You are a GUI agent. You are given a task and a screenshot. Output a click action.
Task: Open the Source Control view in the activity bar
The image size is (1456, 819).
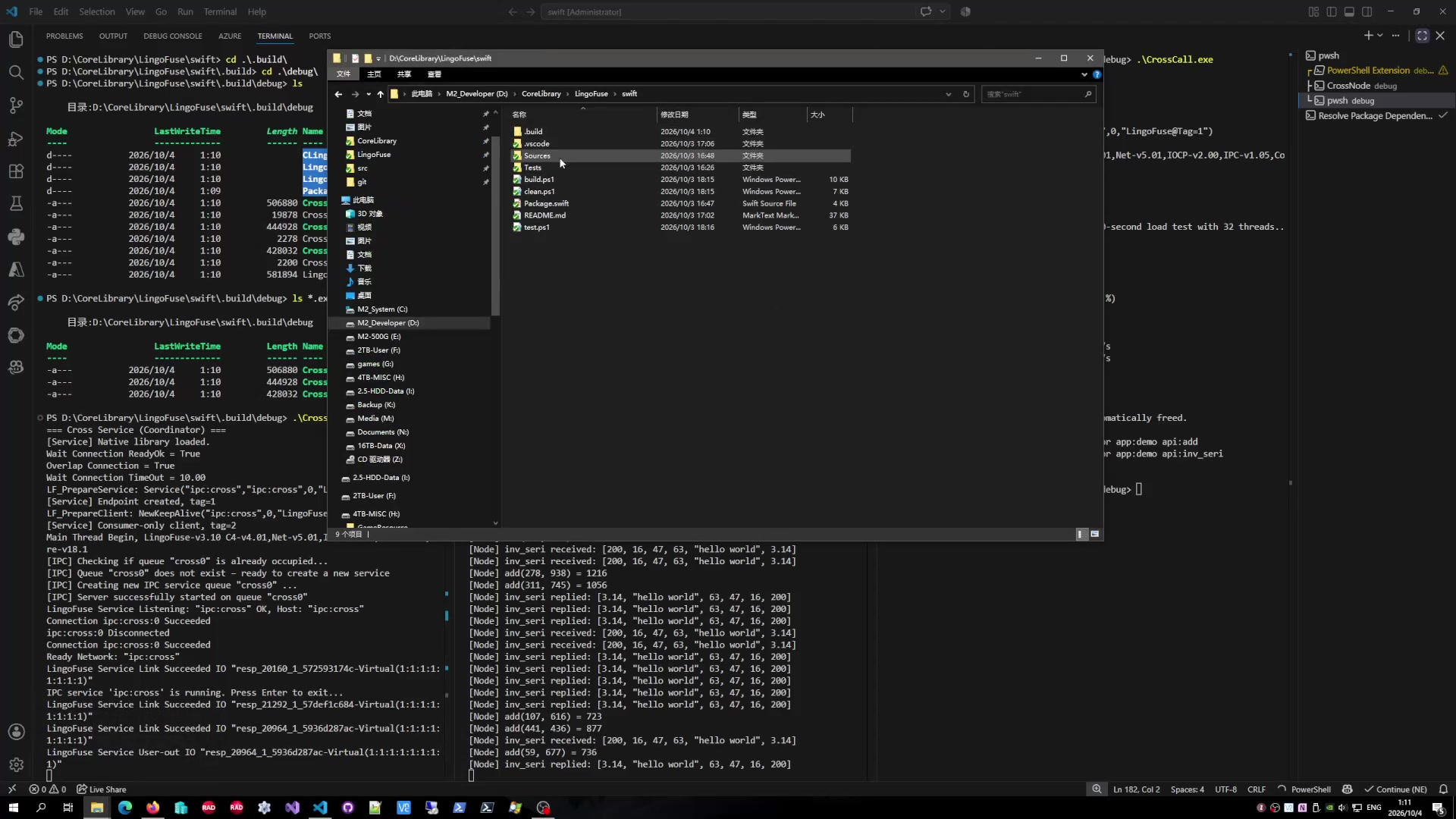click(16, 105)
